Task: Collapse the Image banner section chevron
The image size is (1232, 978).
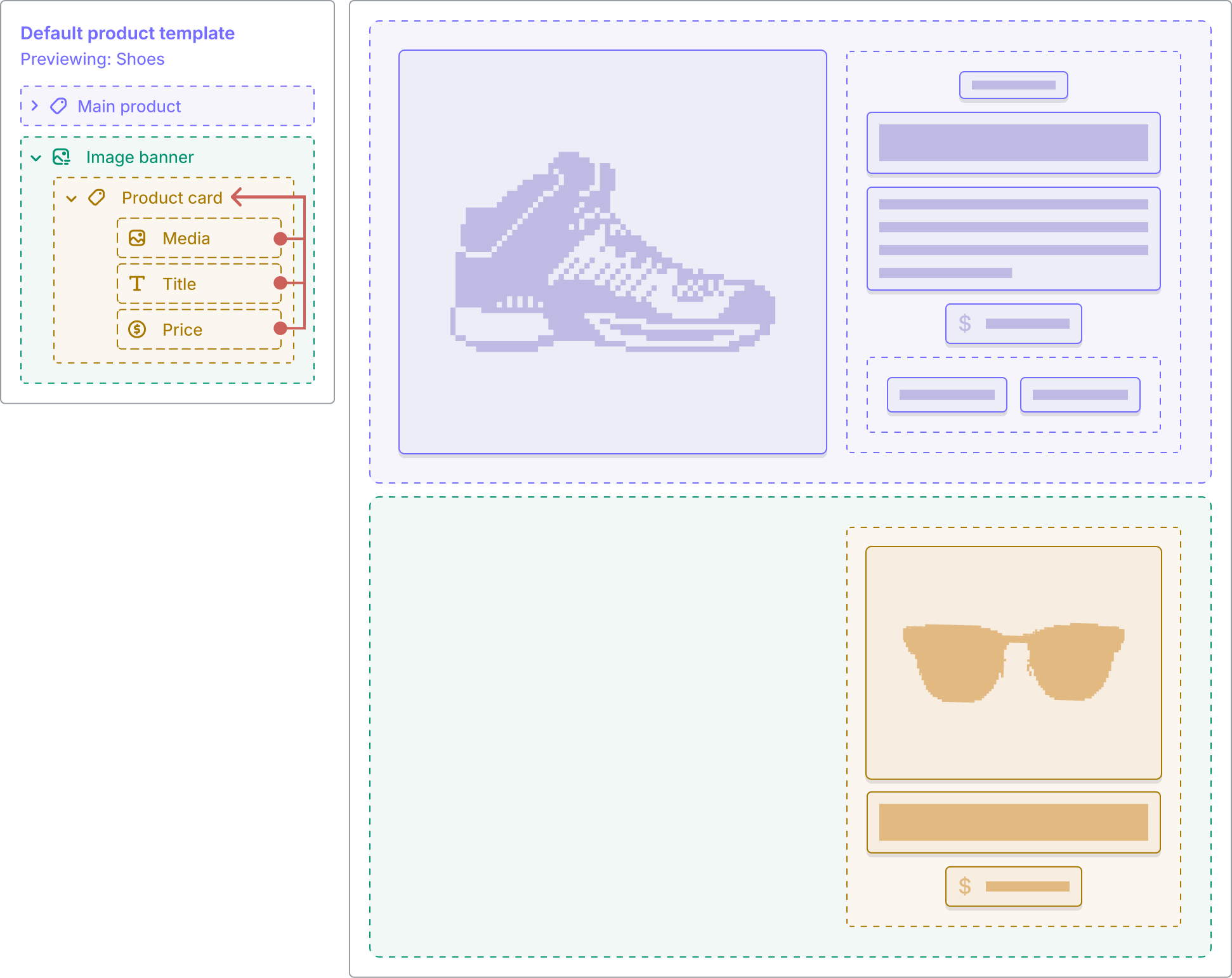Action: click(36, 157)
